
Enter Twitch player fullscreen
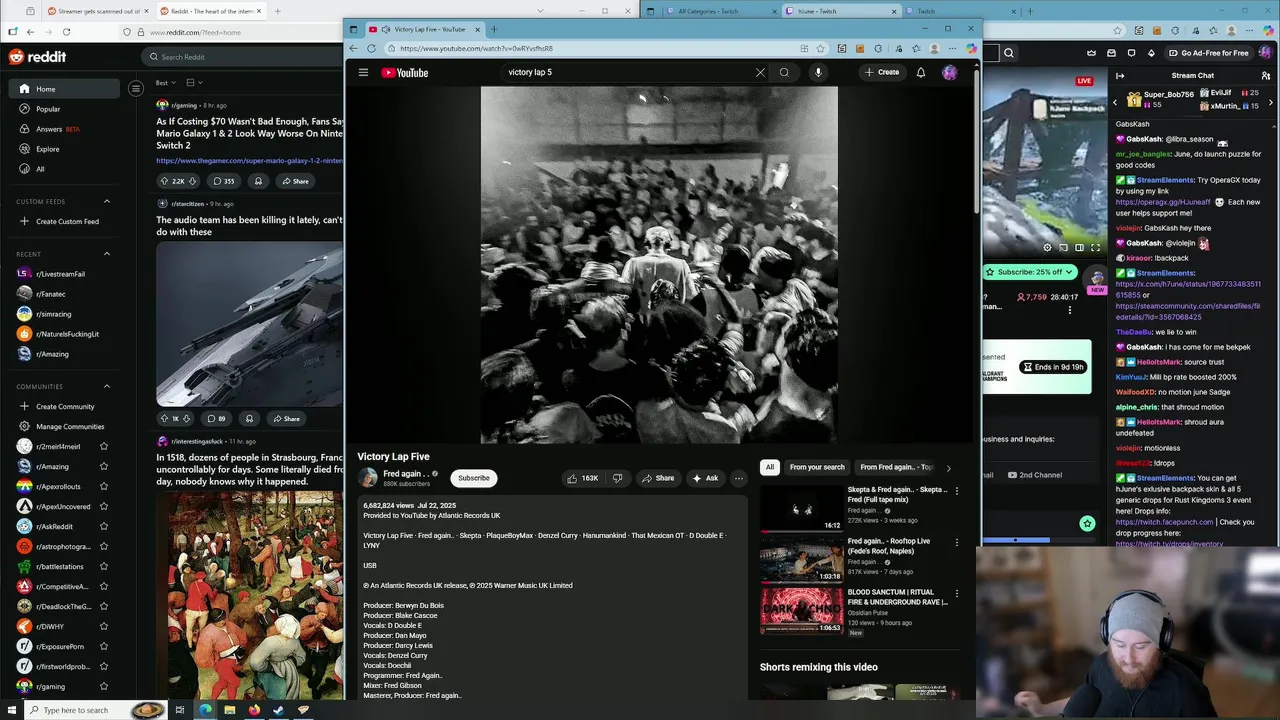[1095, 247]
